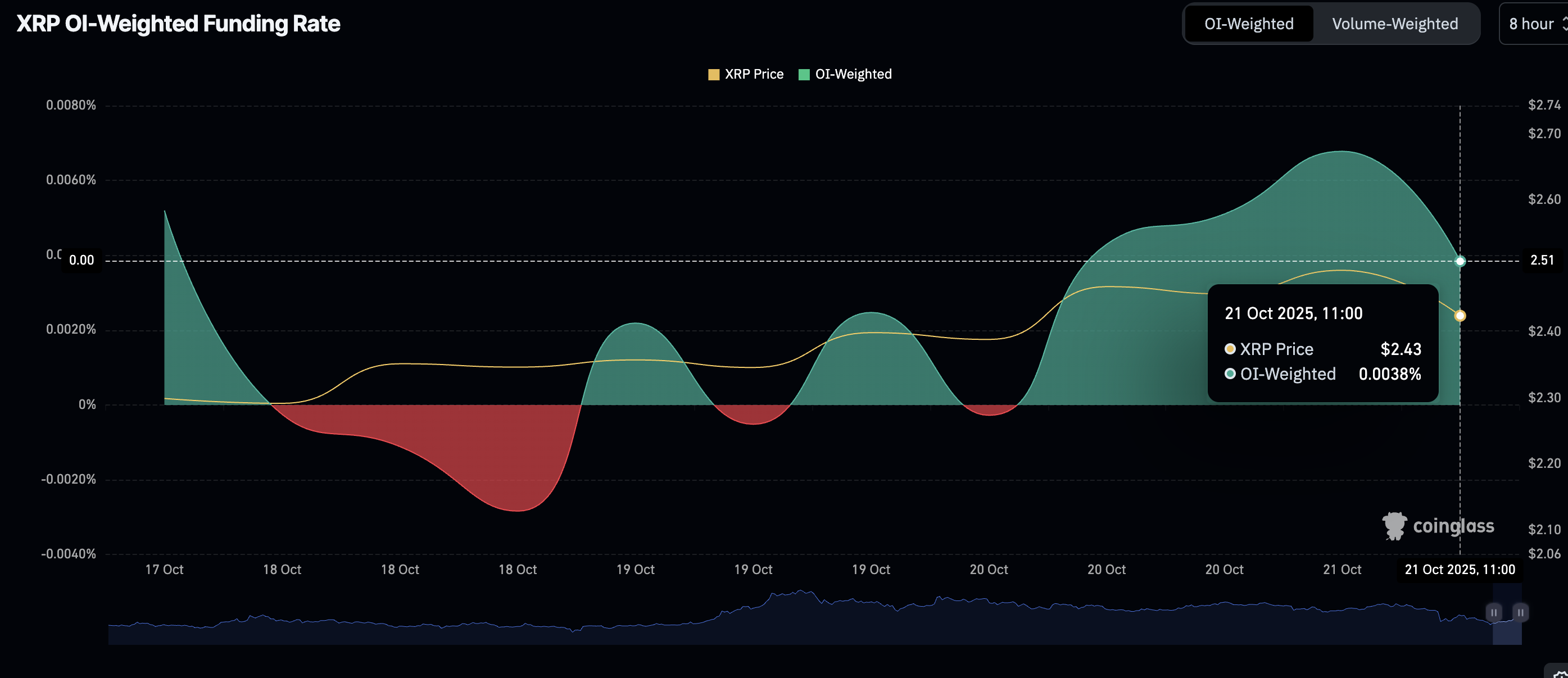1568x678 pixels.
Task: Click the yellow XRP Price legend square
Action: point(713,74)
